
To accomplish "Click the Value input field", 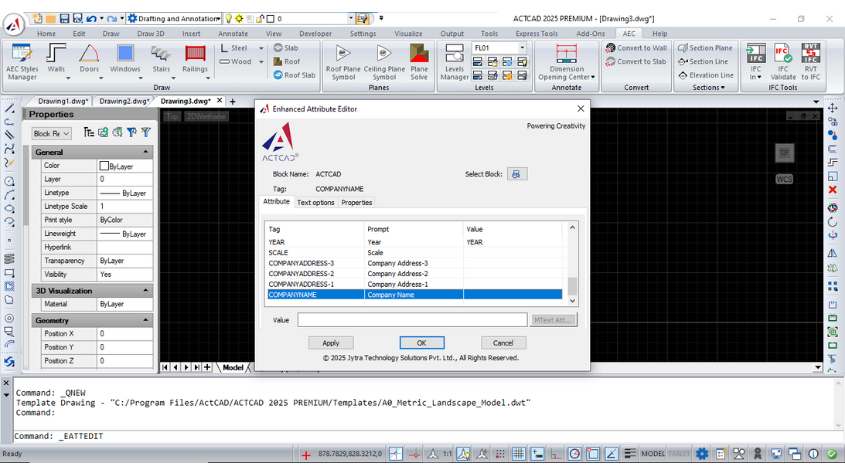I will click(x=412, y=320).
